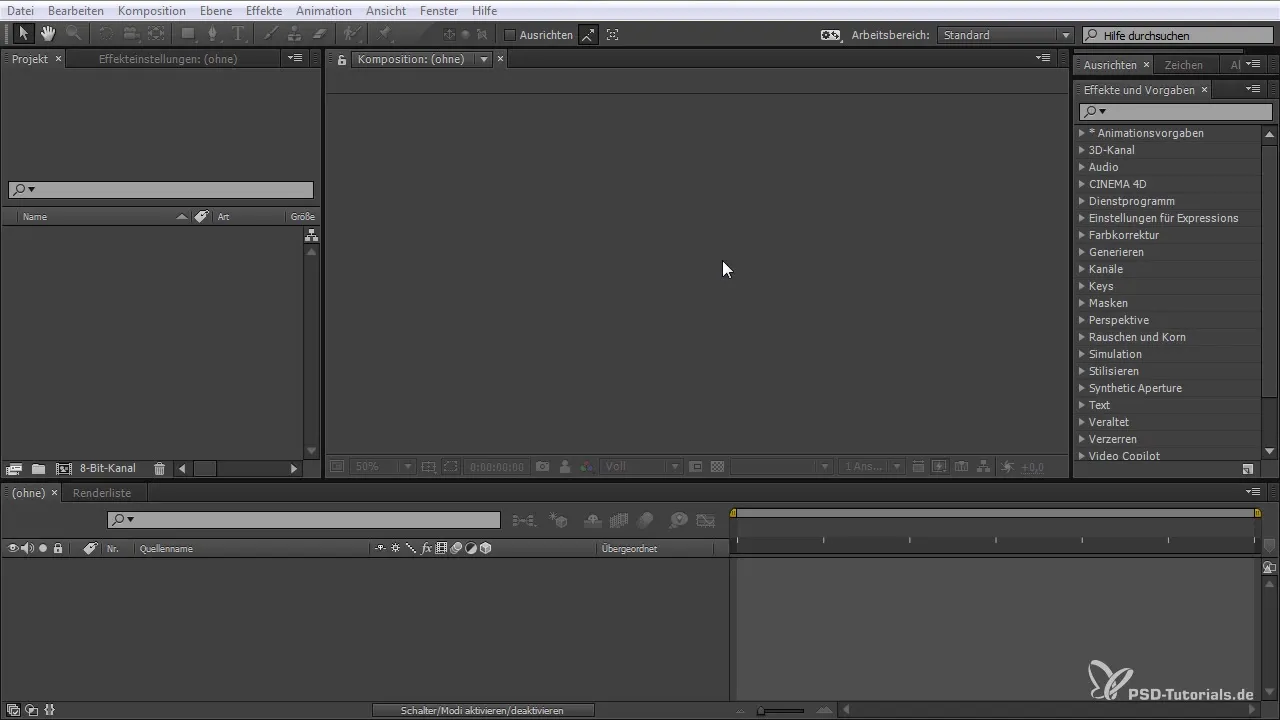Switch to the Zeichen panel tab
Image resolution: width=1280 pixels, height=720 pixels.
[x=1184, y=65]
